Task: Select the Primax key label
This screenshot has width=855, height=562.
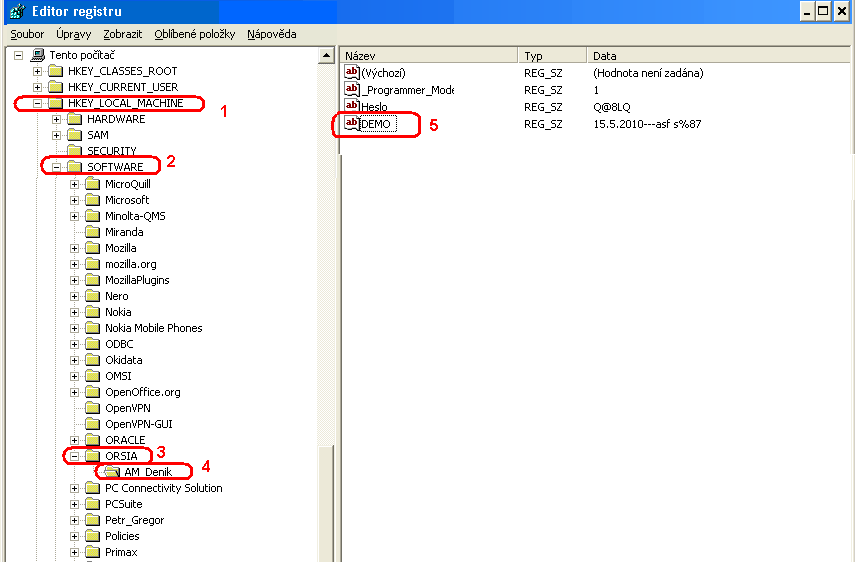Action: [x=121, y=552]
